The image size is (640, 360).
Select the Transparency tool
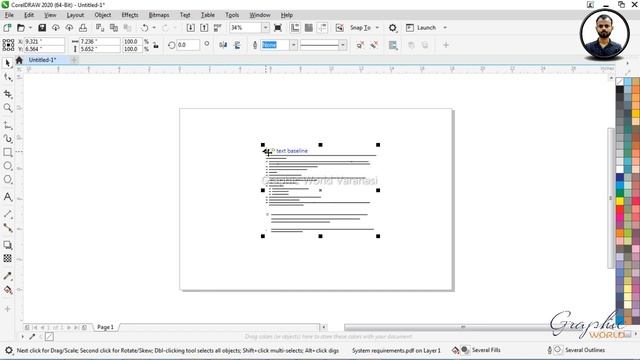pyautogui.click(x=7, y=258)
